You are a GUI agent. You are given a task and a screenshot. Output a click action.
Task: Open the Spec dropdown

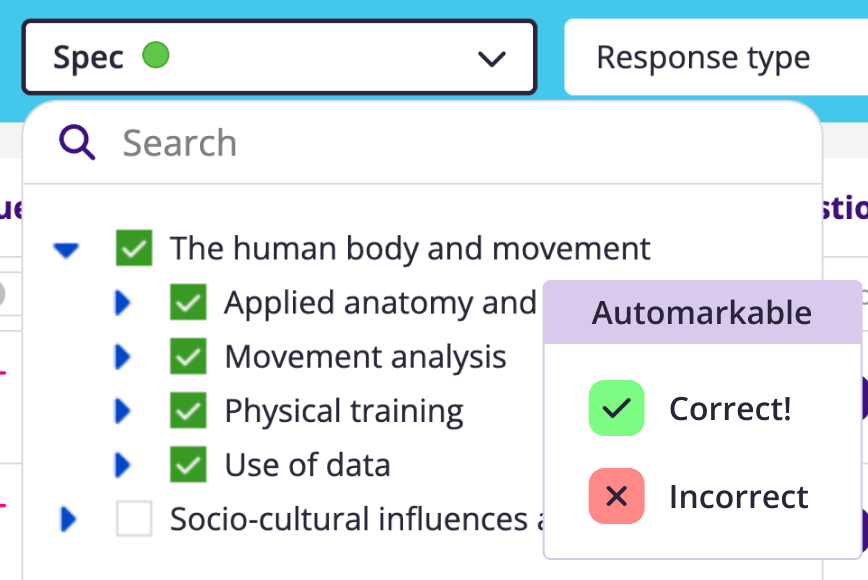280,57
